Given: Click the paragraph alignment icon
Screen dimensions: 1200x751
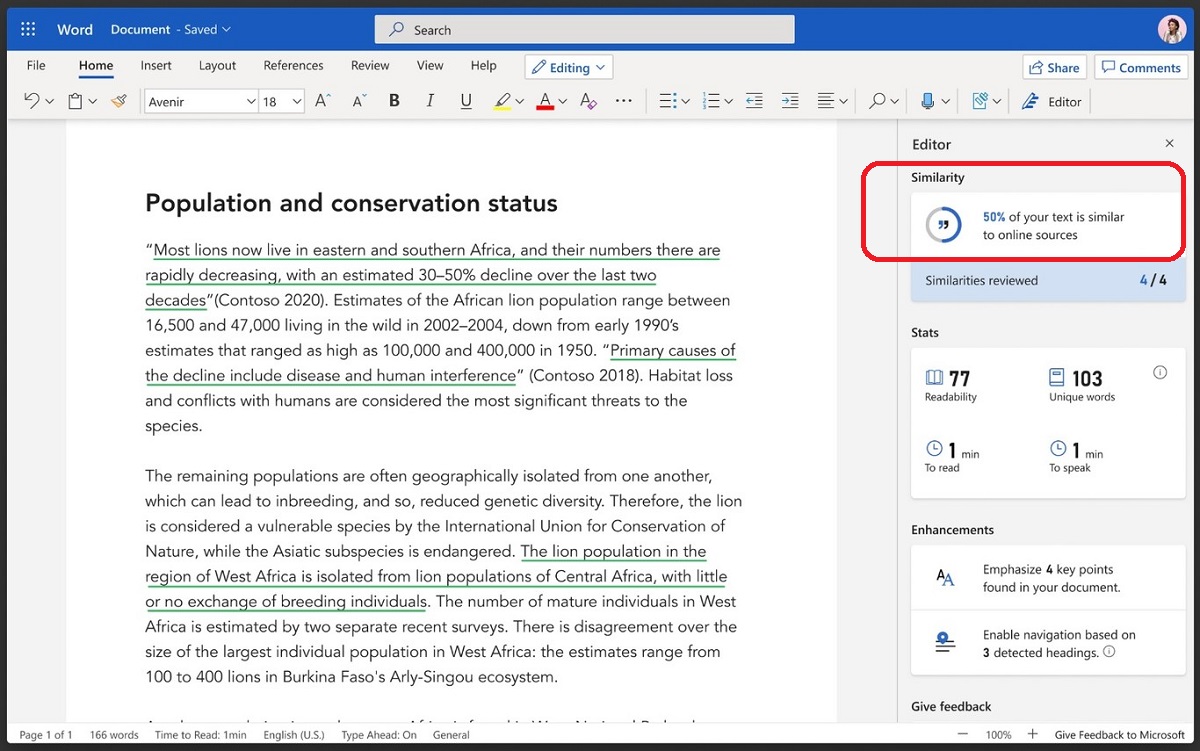Looking at the screenshot, I should click(826, 101).
